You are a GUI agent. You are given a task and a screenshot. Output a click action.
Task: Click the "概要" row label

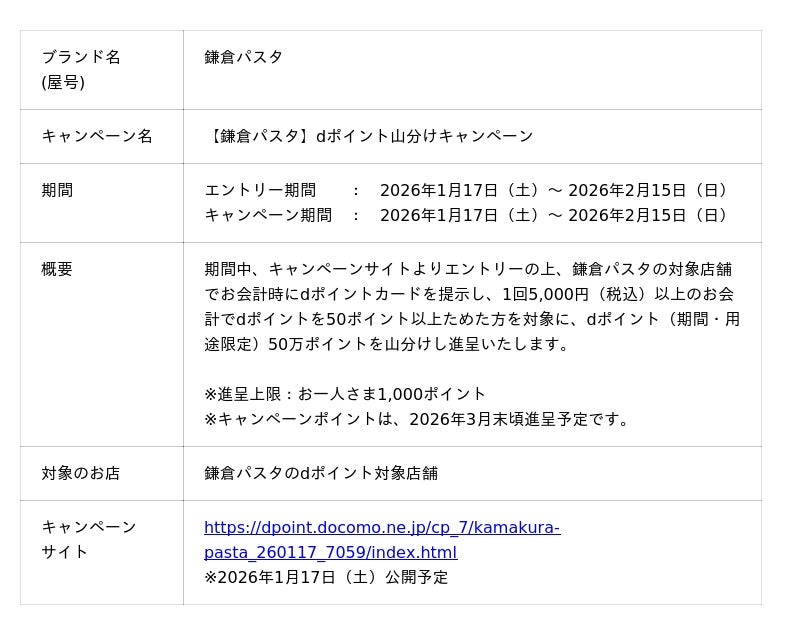(x=57, y=269)
